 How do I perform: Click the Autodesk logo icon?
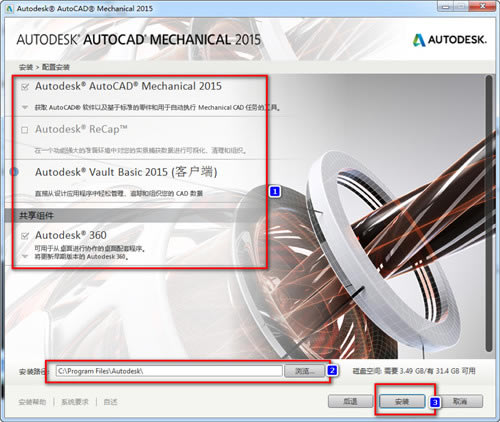419,40
